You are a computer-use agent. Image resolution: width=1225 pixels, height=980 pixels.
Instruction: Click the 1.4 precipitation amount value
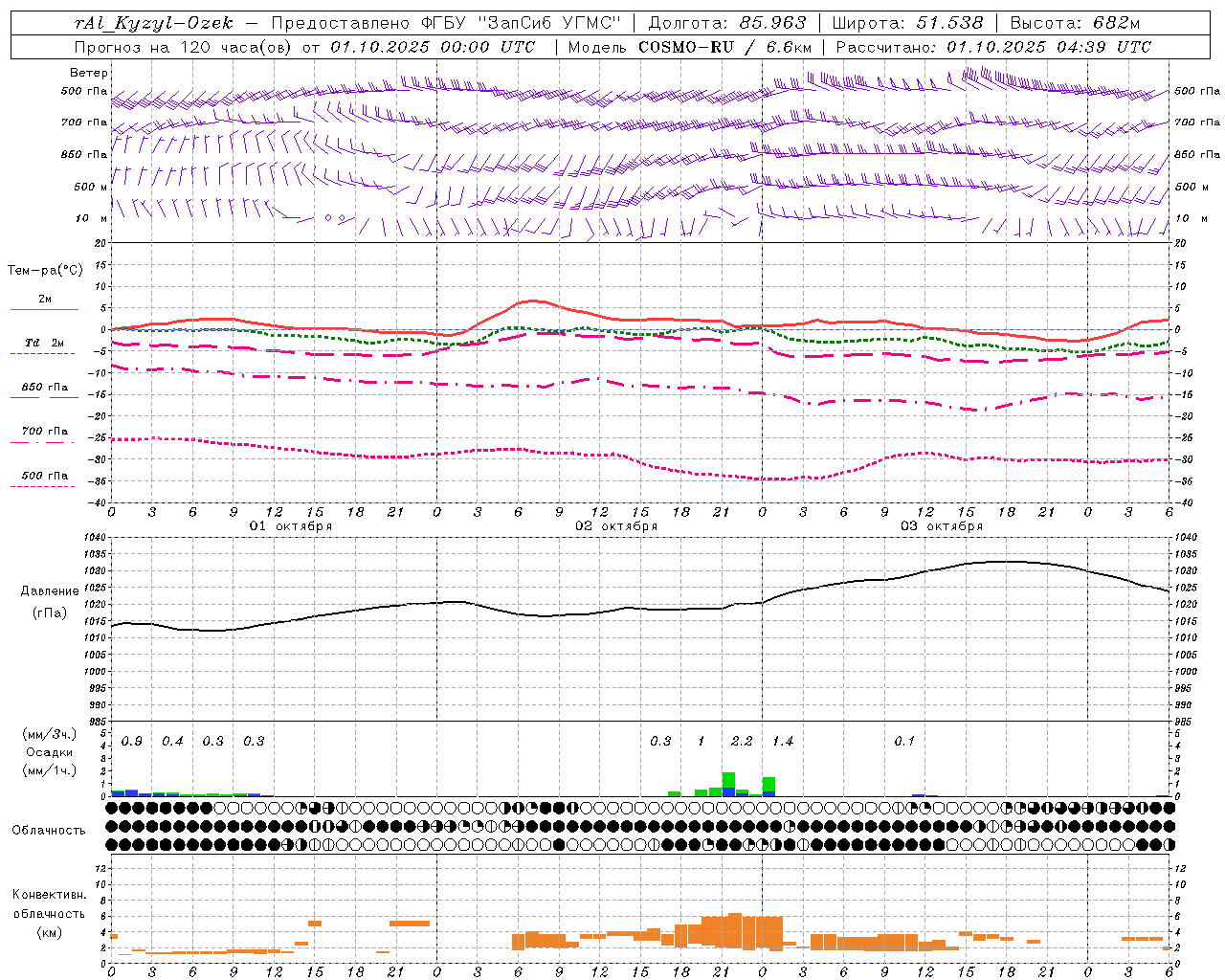[783, 742]
